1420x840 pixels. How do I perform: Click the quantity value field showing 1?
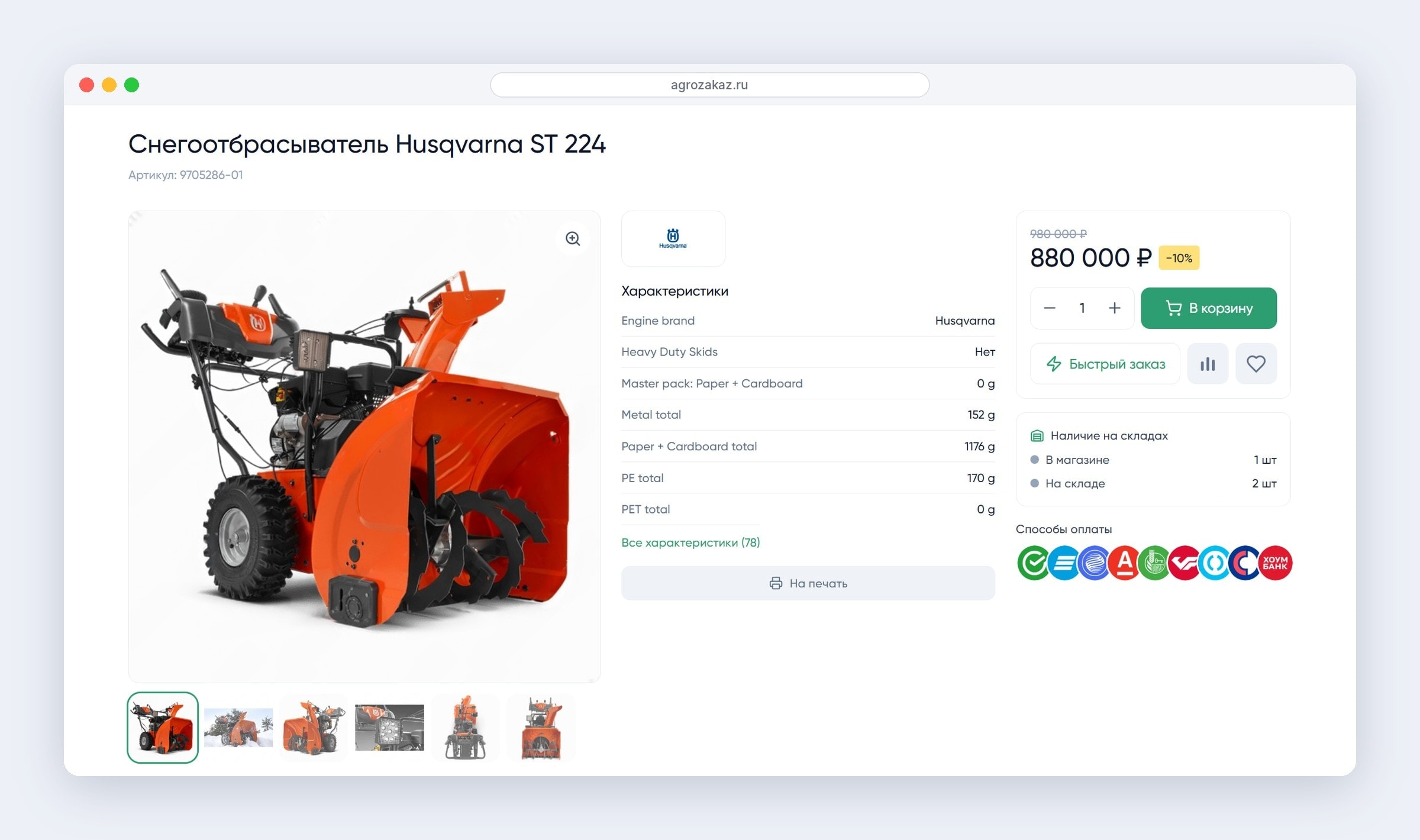pyautogui.click(x=1082, y=308)
